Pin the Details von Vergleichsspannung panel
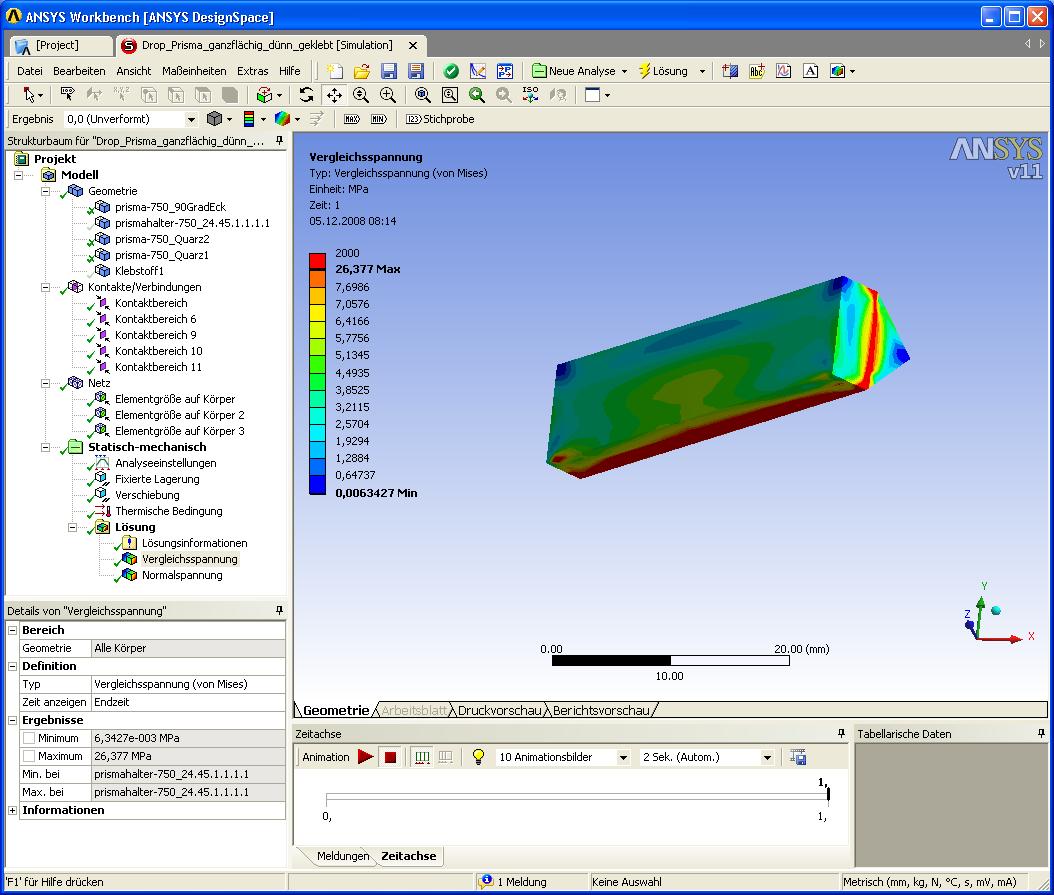 coord(280,611)
